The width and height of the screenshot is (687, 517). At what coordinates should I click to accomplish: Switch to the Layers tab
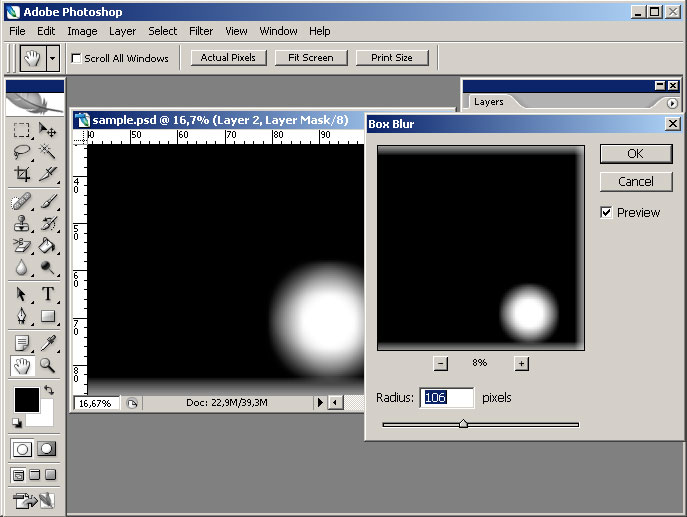pos(489,102)
